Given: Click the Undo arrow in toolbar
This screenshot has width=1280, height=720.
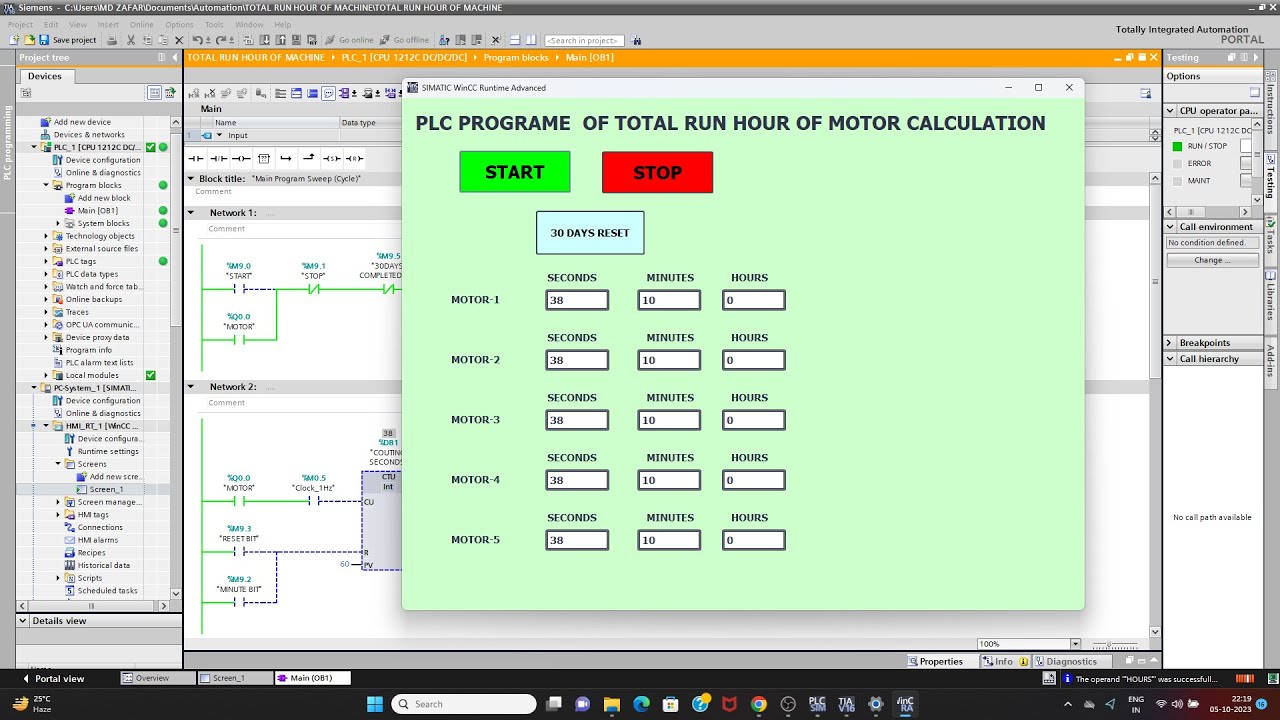Looking at the screenshot, I should (197, 40).
